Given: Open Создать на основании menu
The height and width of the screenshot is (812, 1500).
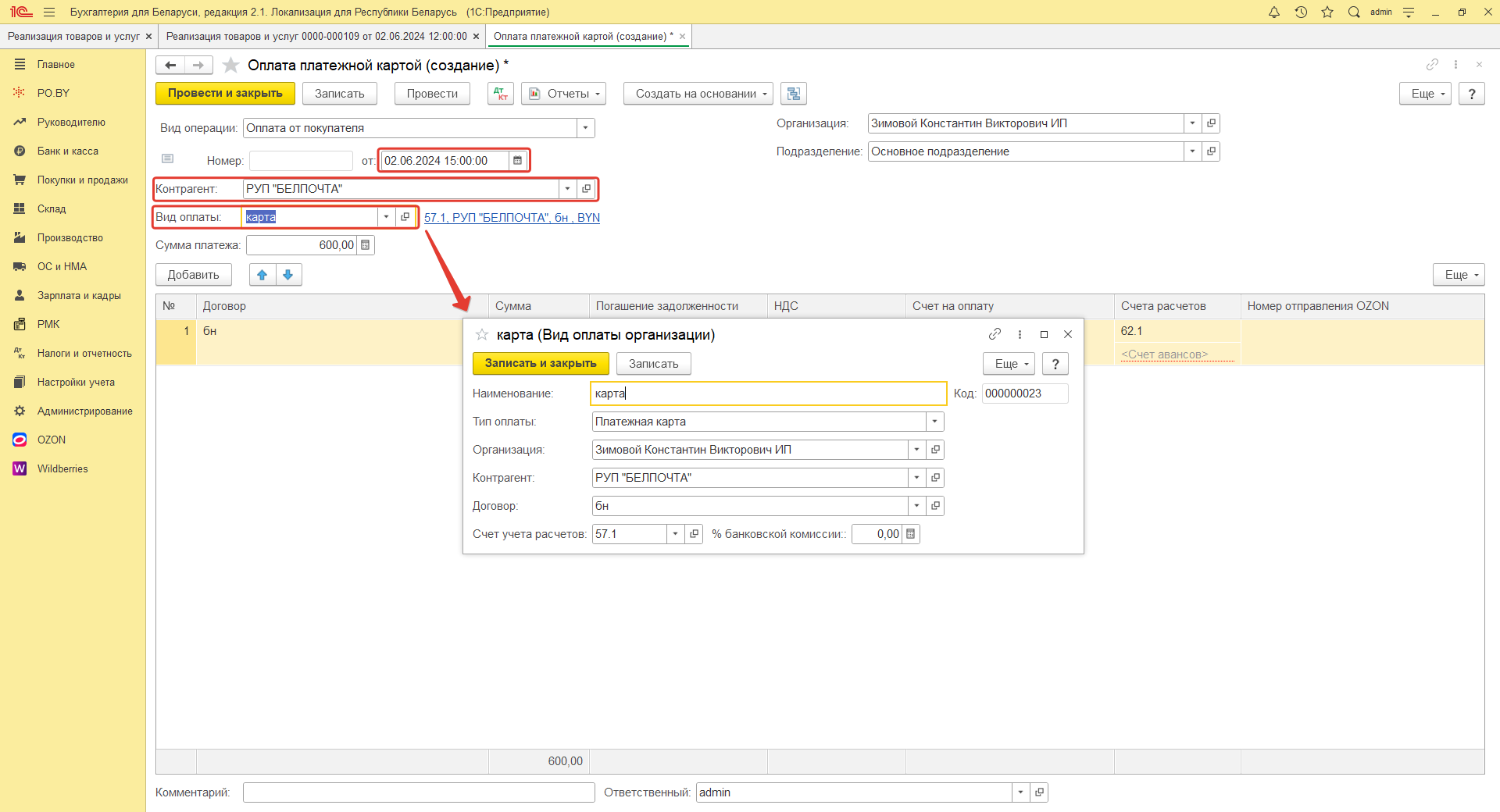Looking at the screenshot, I should [698, 94].
